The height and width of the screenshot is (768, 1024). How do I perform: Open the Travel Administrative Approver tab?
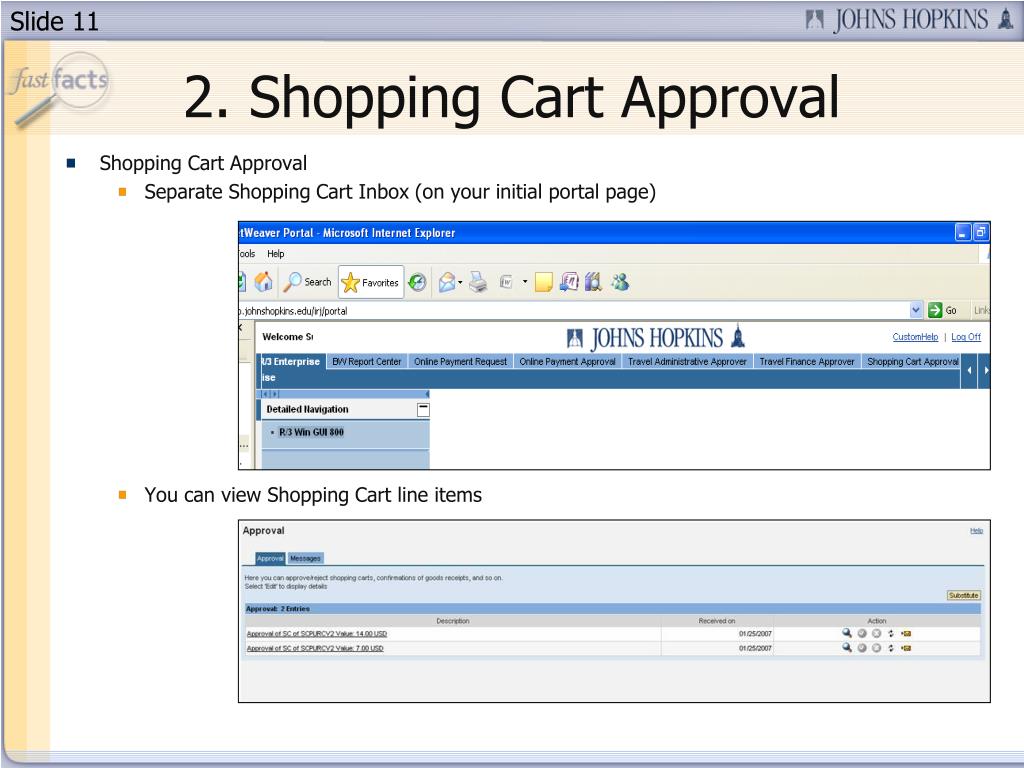[687, 361]
